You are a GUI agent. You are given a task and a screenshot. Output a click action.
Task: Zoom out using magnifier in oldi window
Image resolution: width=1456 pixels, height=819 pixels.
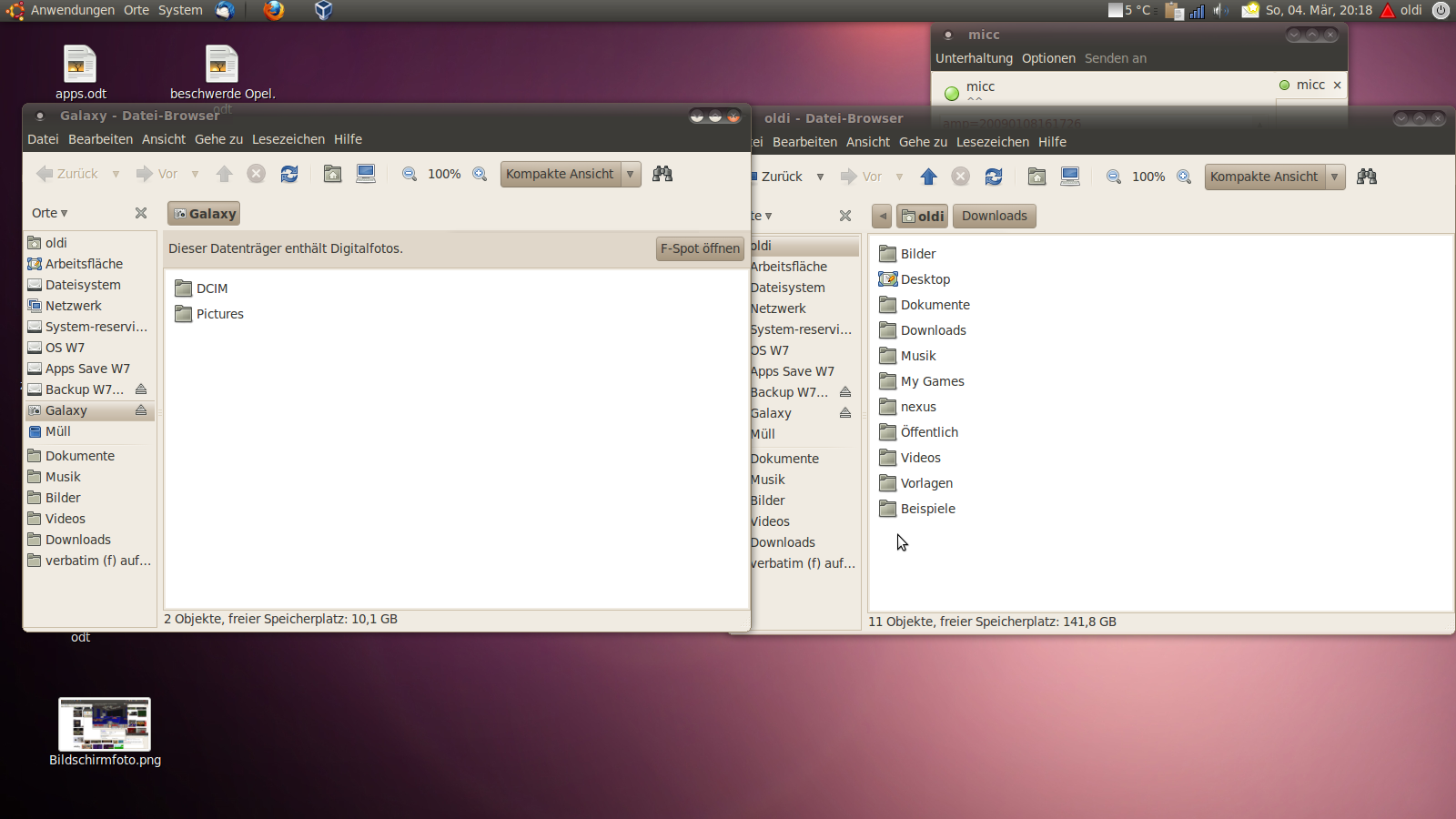point(1114,177)
